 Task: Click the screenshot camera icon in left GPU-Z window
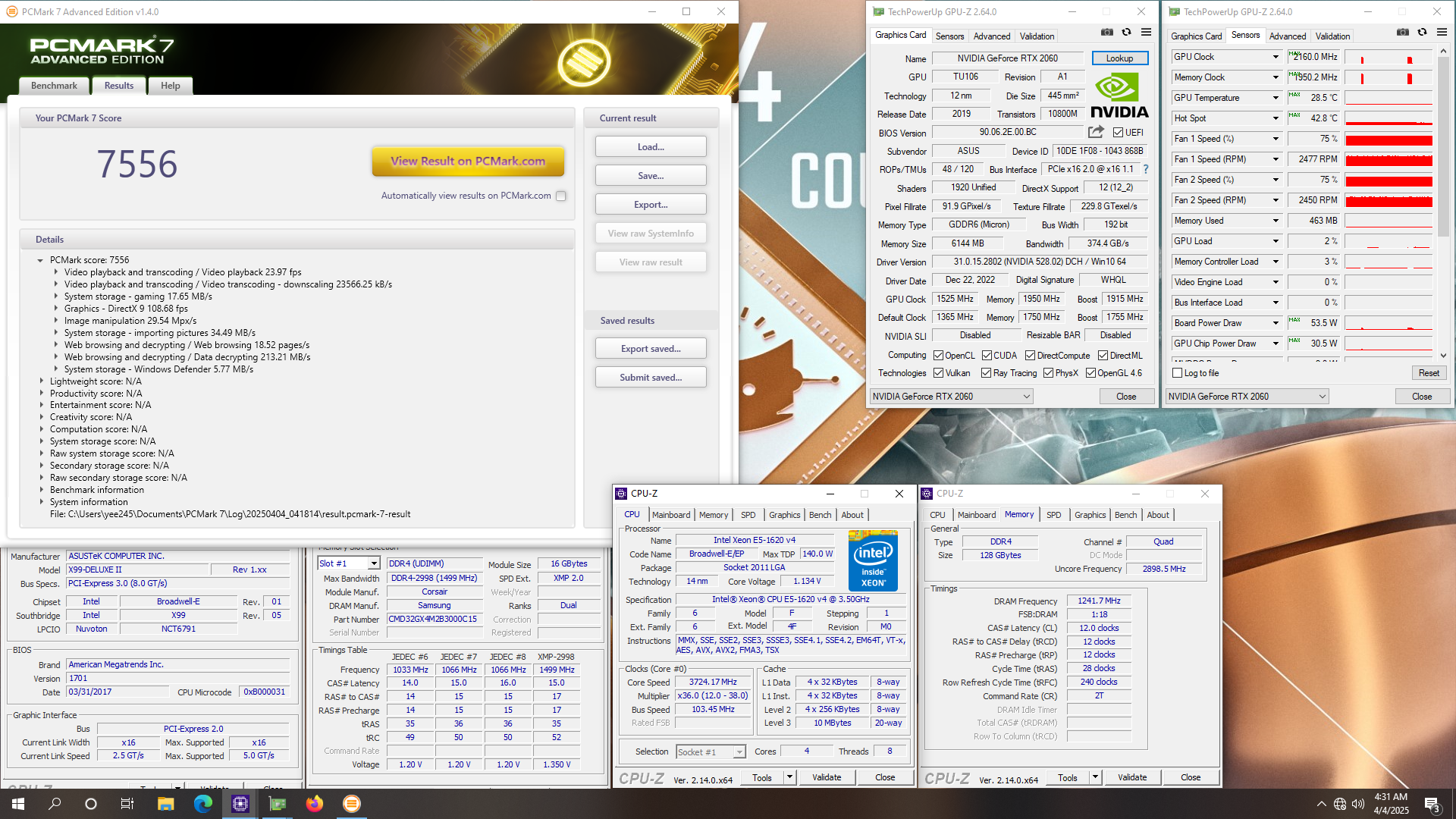tap(1107, 33)
